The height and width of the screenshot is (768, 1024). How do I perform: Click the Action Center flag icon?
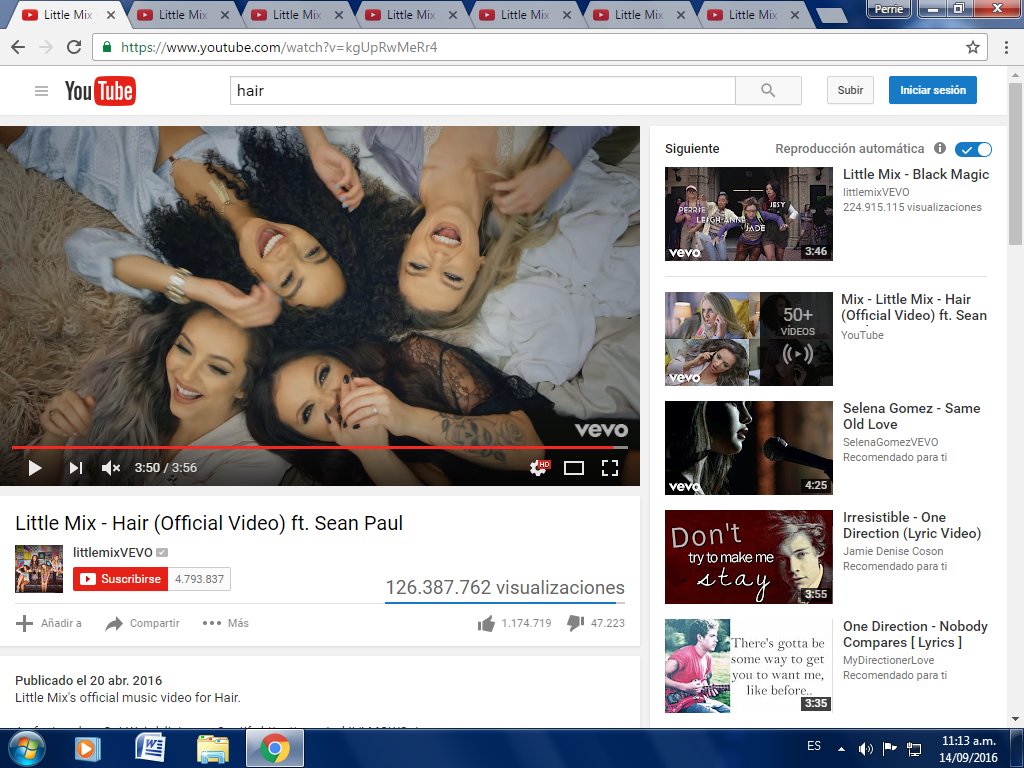click(x=889, y=748)
